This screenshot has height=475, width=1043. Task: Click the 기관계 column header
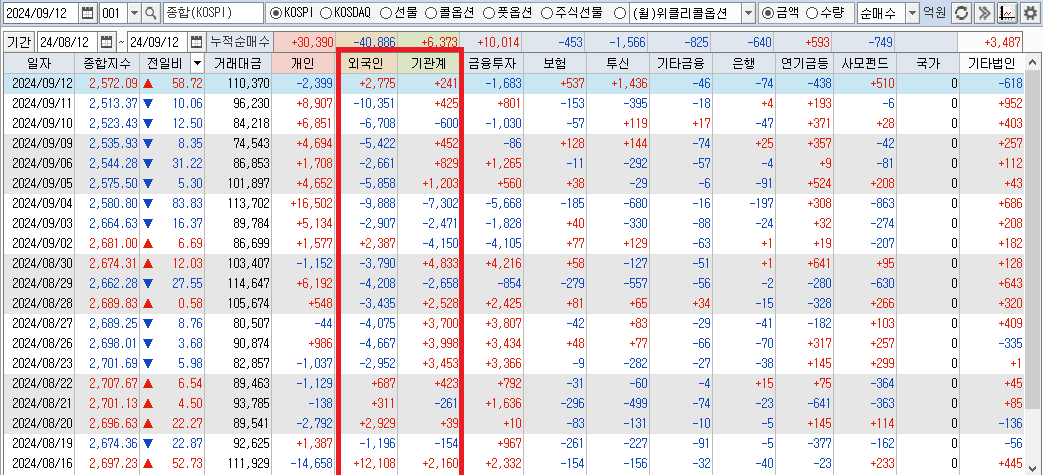(x=429, y=64)
